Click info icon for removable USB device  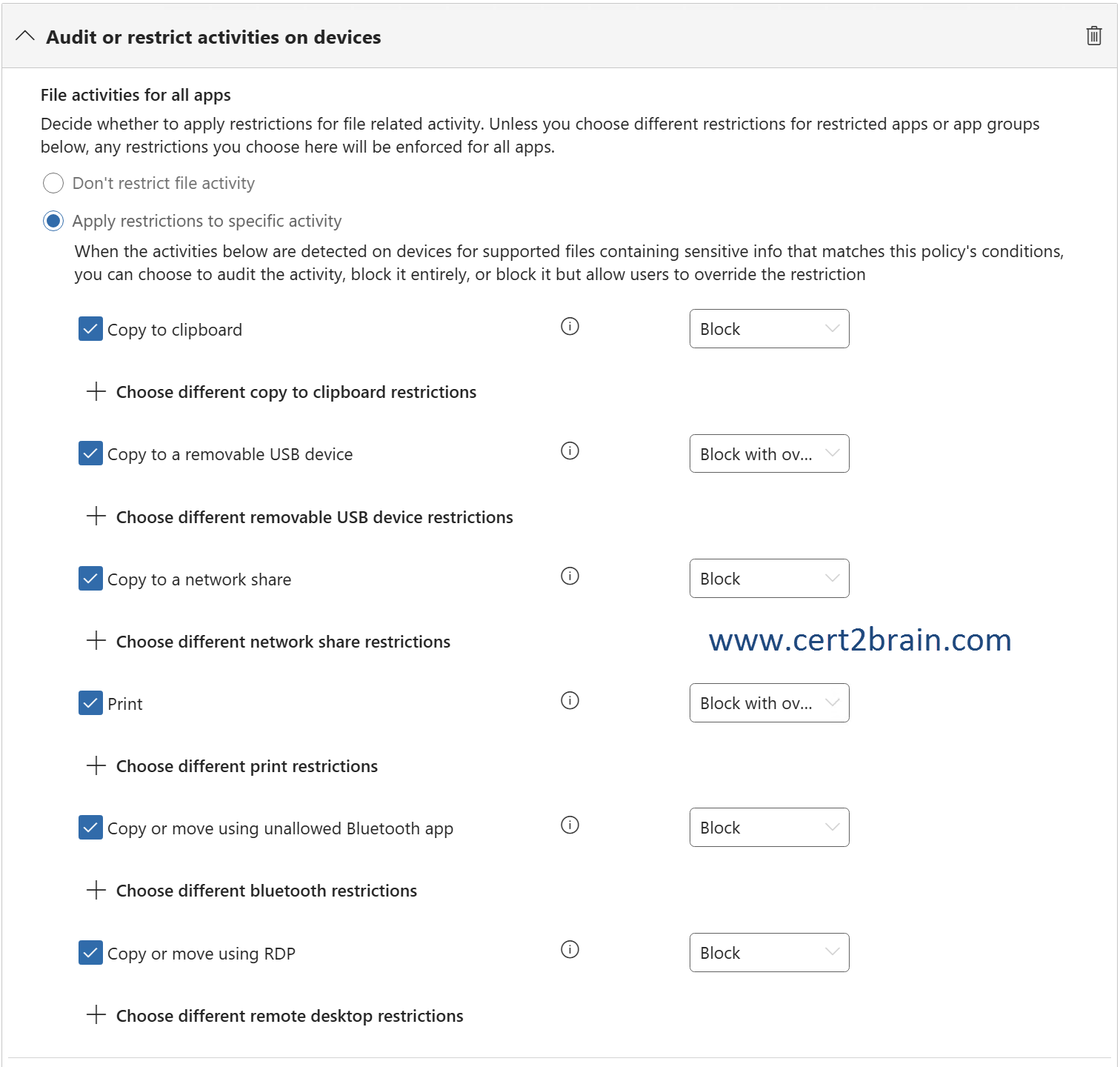tap(570, 451)
